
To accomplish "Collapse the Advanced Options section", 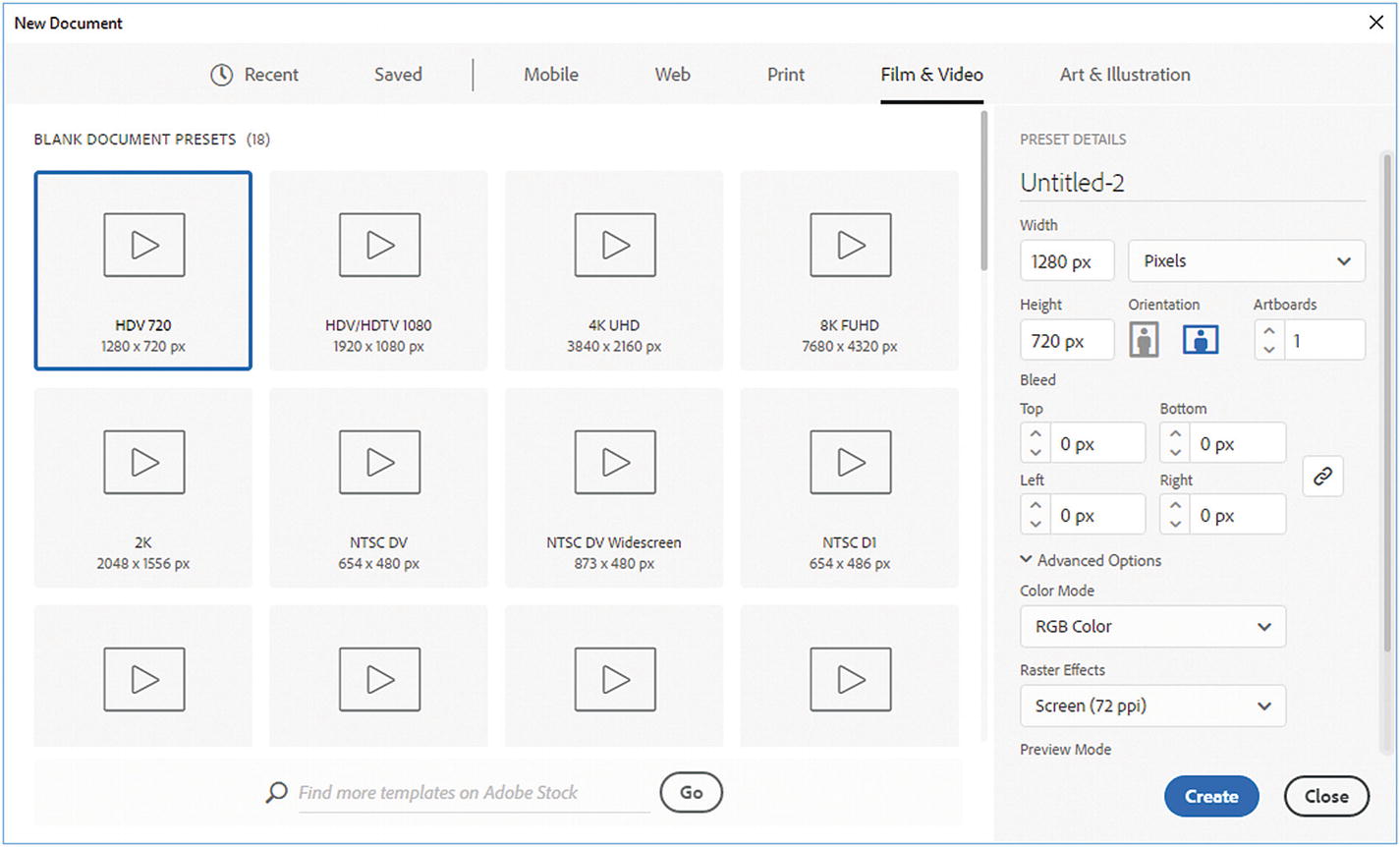I will [x=1027, y=560].
